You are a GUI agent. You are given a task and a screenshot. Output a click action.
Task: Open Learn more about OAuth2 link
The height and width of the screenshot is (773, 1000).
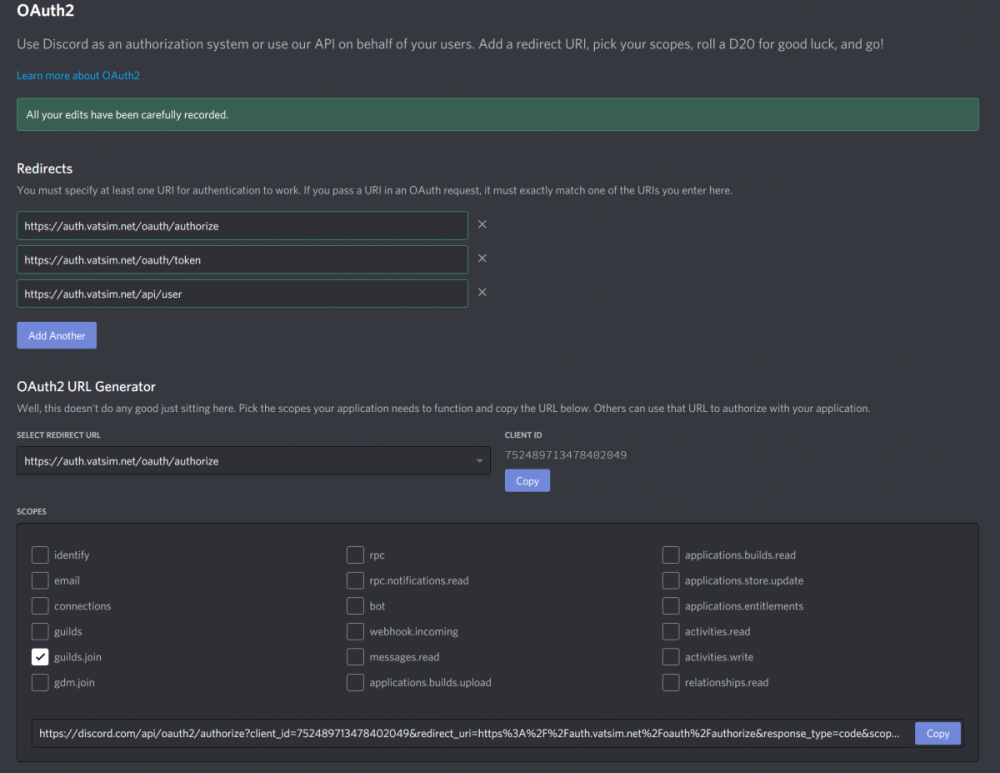[79, 76]
